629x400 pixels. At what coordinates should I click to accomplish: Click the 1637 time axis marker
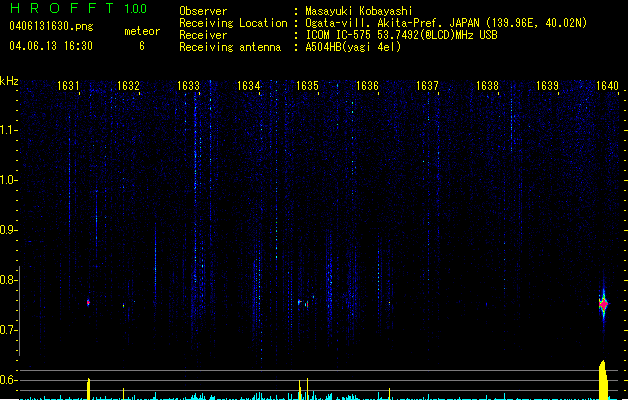pyautogui.click(x=427, y=86)
